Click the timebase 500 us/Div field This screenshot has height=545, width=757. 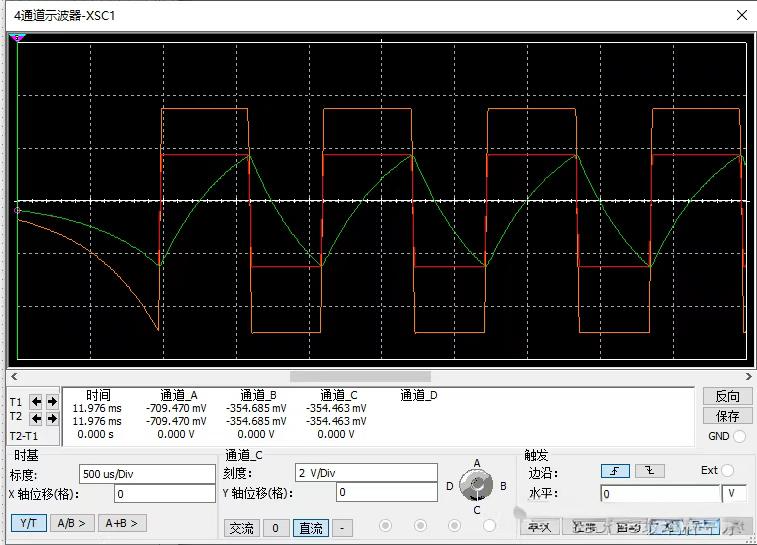(x=147, y=474)
